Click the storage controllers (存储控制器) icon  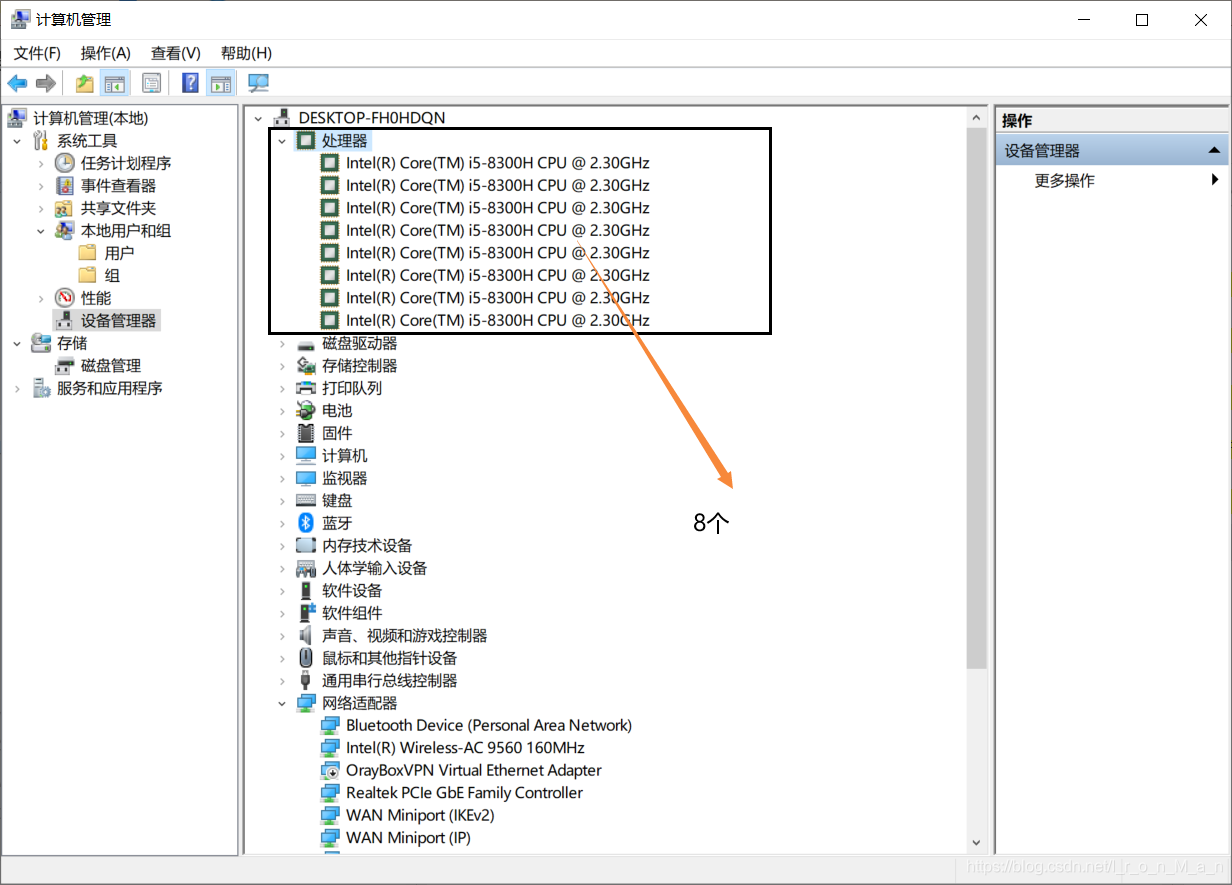[306, 366]
